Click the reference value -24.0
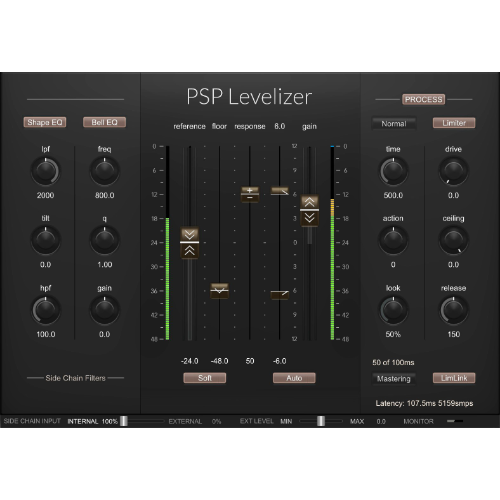The width and height of the screenshot is (500, 500). pos(189,361)
